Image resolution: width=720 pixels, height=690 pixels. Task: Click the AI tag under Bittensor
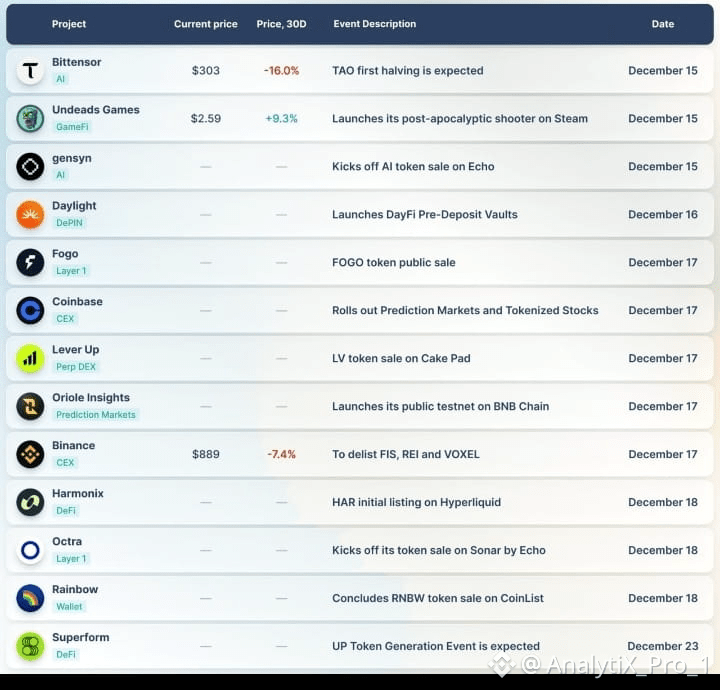click(x=61, y=79)
